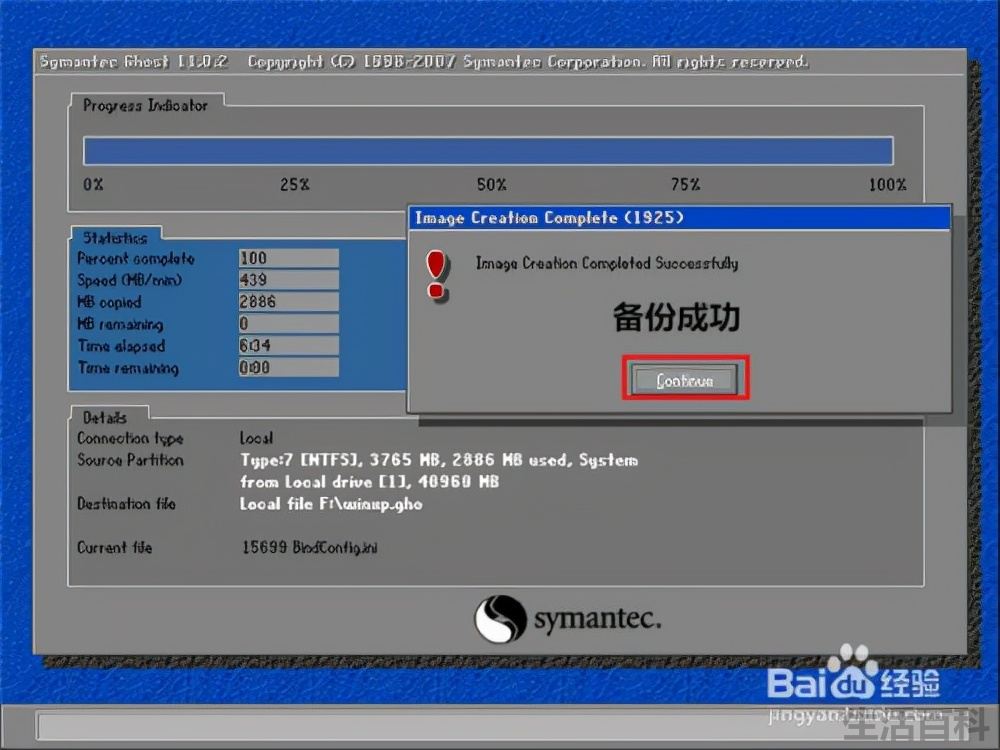Click the 'Connection type' label
The image size is (1000, 750).
point(130,439)
